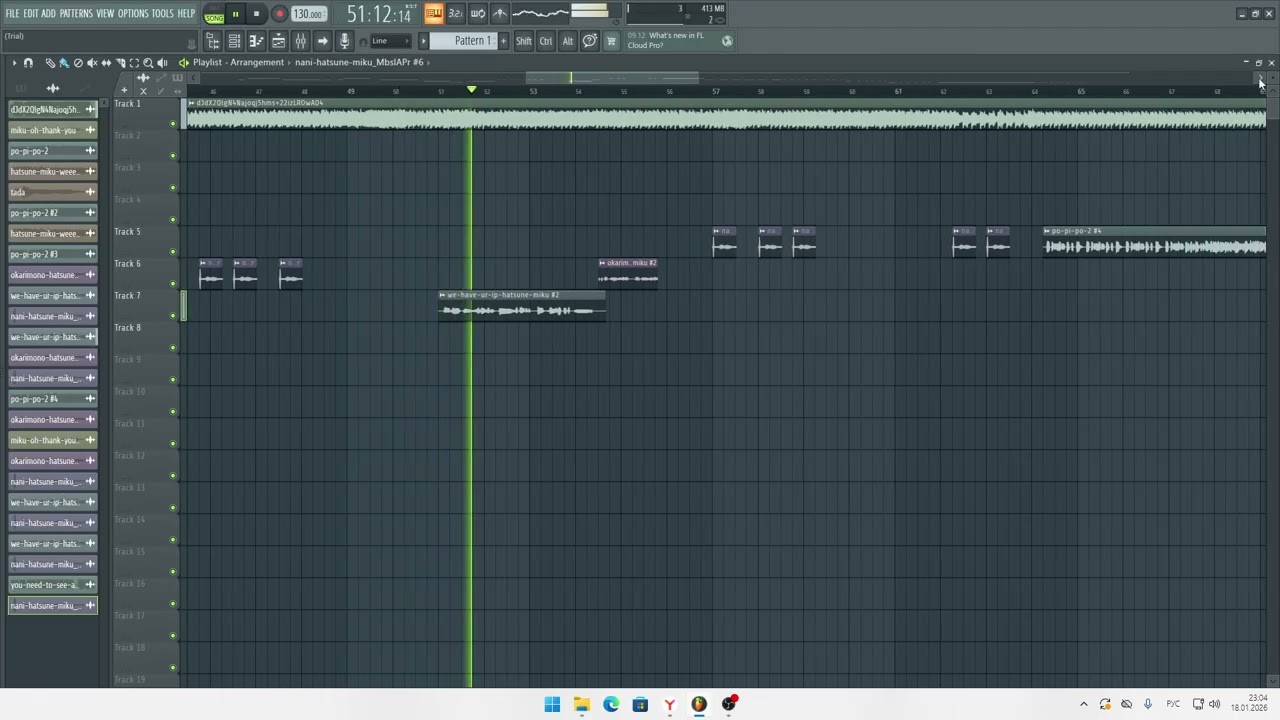
Task: Select the tada clip in picker
Action: 53,192
